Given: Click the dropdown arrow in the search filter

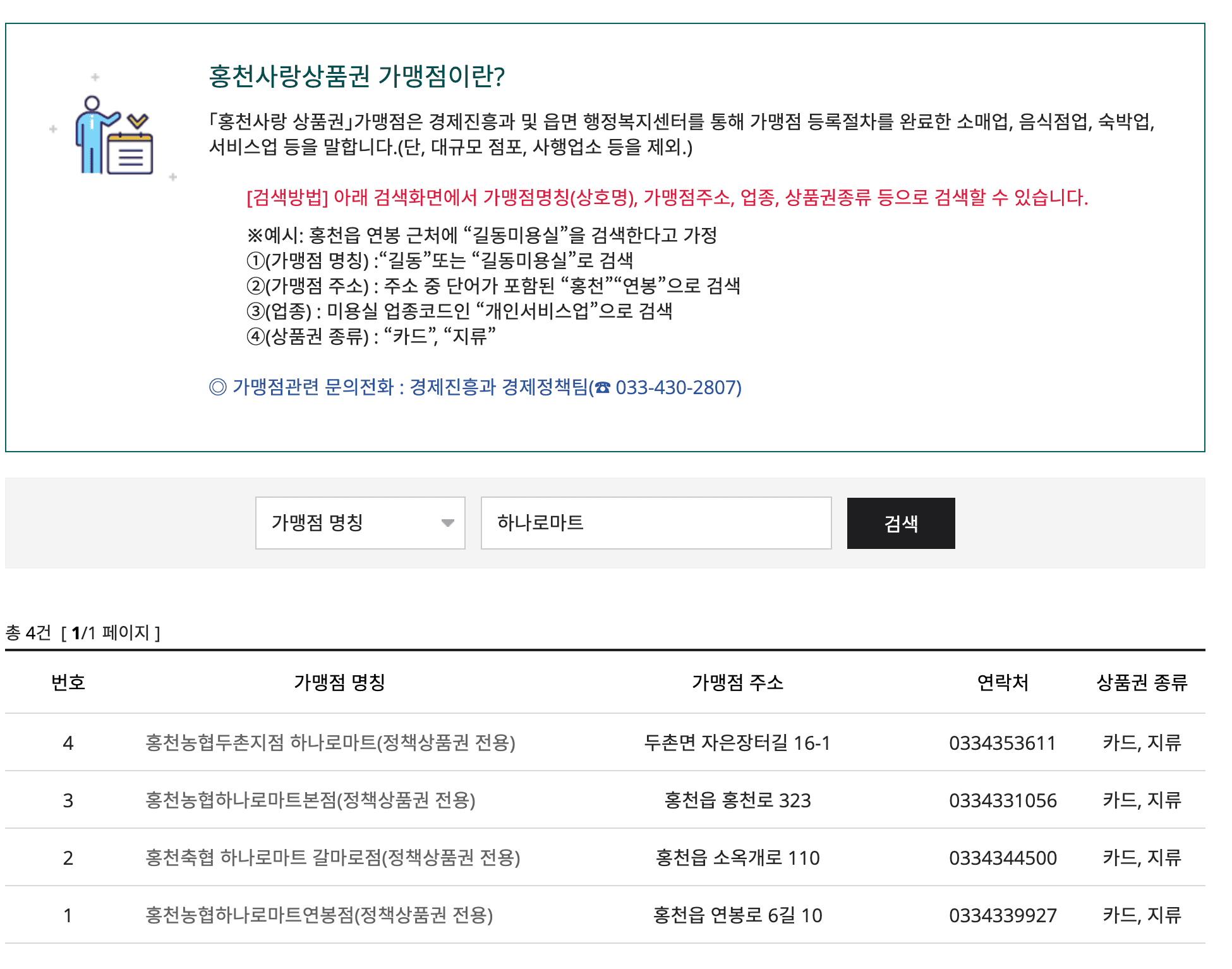Looking at the screenshot, I should (448, 523).
